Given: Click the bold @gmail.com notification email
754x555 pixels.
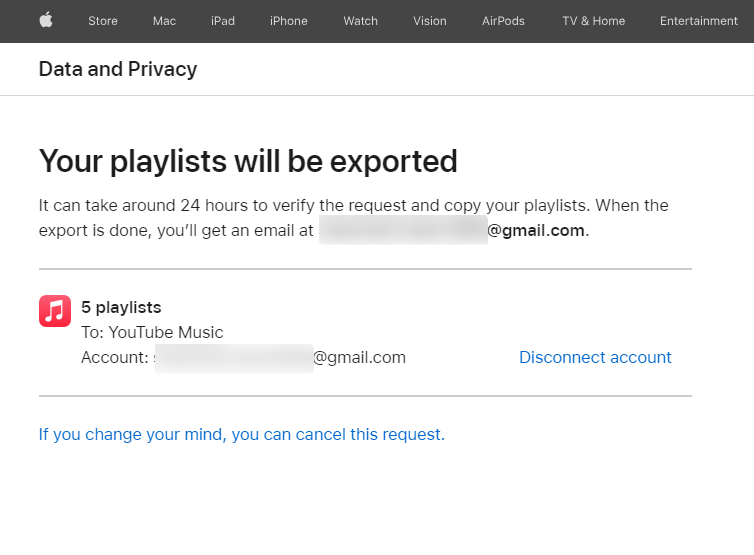Looking at the screenshot, I should pos(536,230).
